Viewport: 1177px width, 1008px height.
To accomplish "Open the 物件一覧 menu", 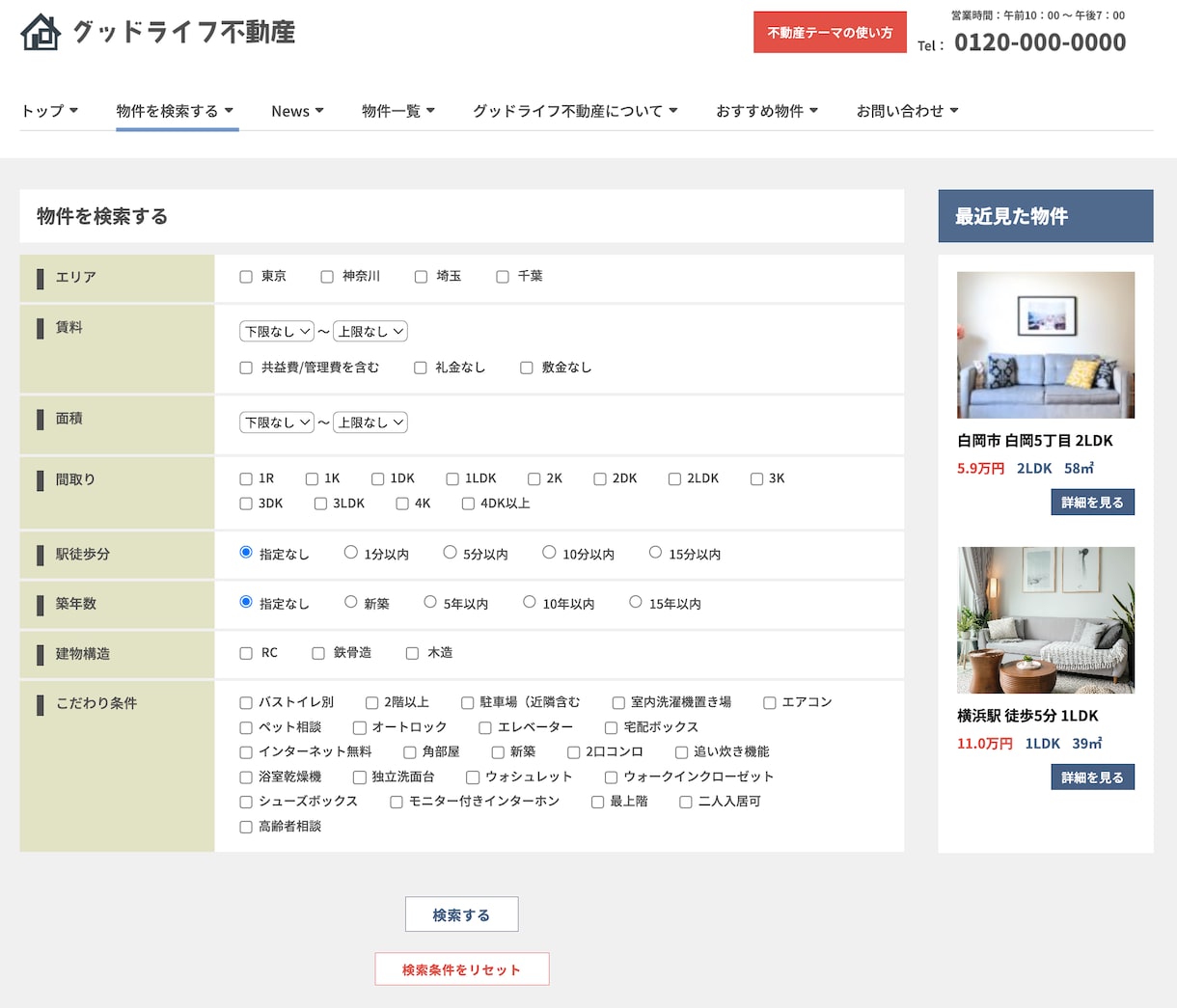I will tap(398, 111).
